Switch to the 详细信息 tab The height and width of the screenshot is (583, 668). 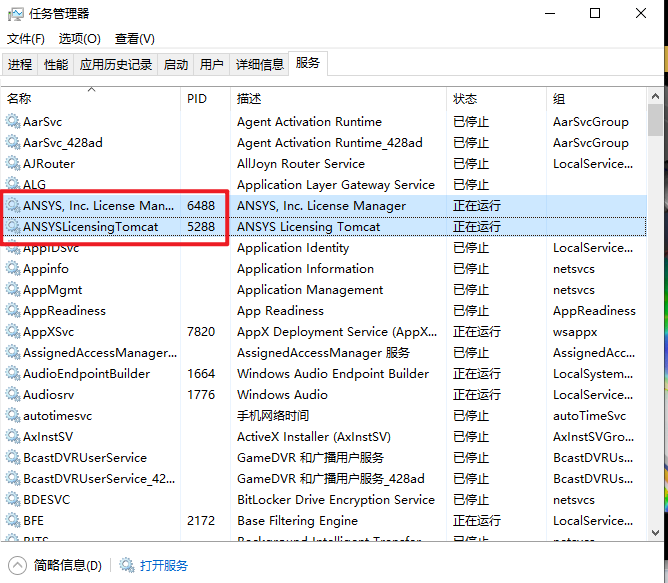pos(259,65)
